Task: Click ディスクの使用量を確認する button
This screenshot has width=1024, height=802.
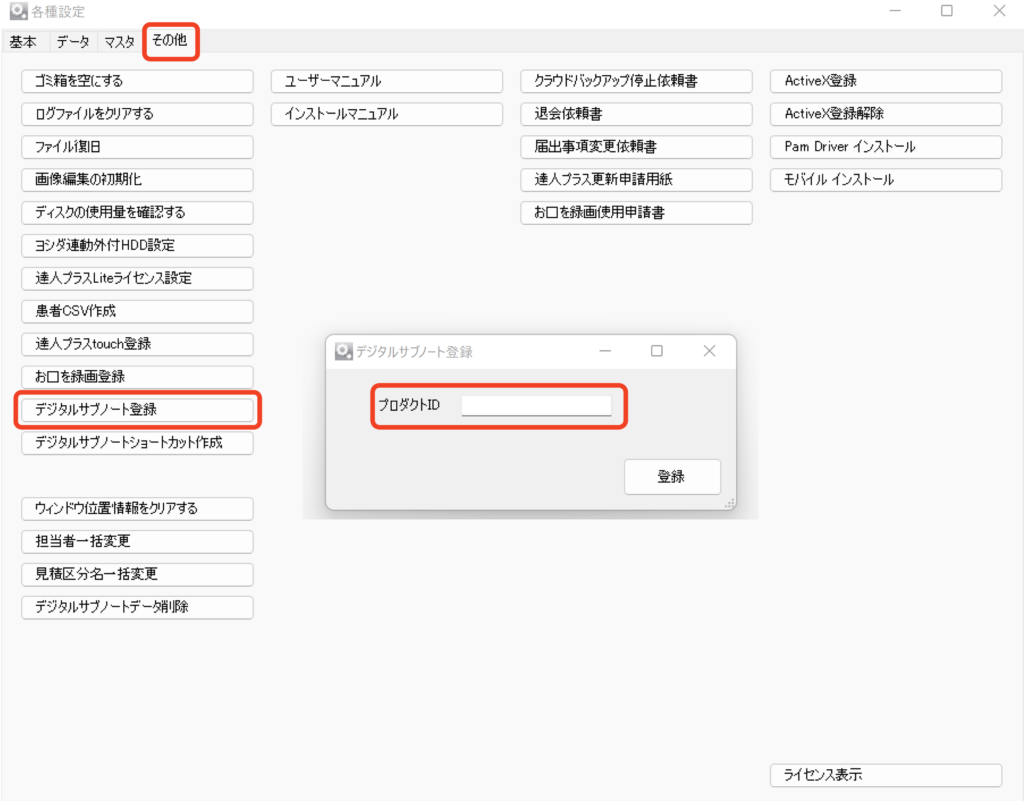Action: pos(137,213)
